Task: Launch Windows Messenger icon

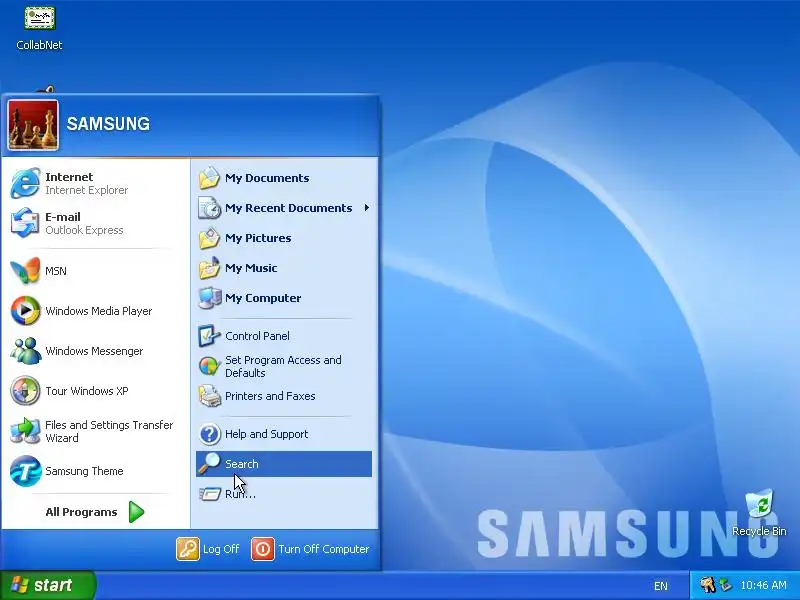Action: coord(25,351)
